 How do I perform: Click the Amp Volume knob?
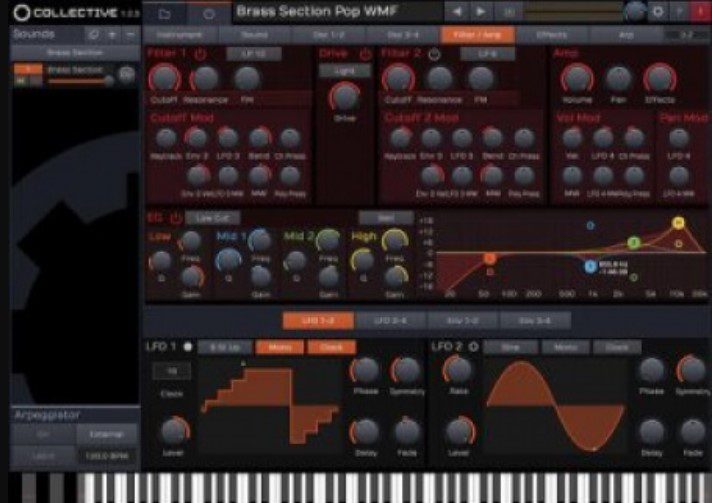577,78
